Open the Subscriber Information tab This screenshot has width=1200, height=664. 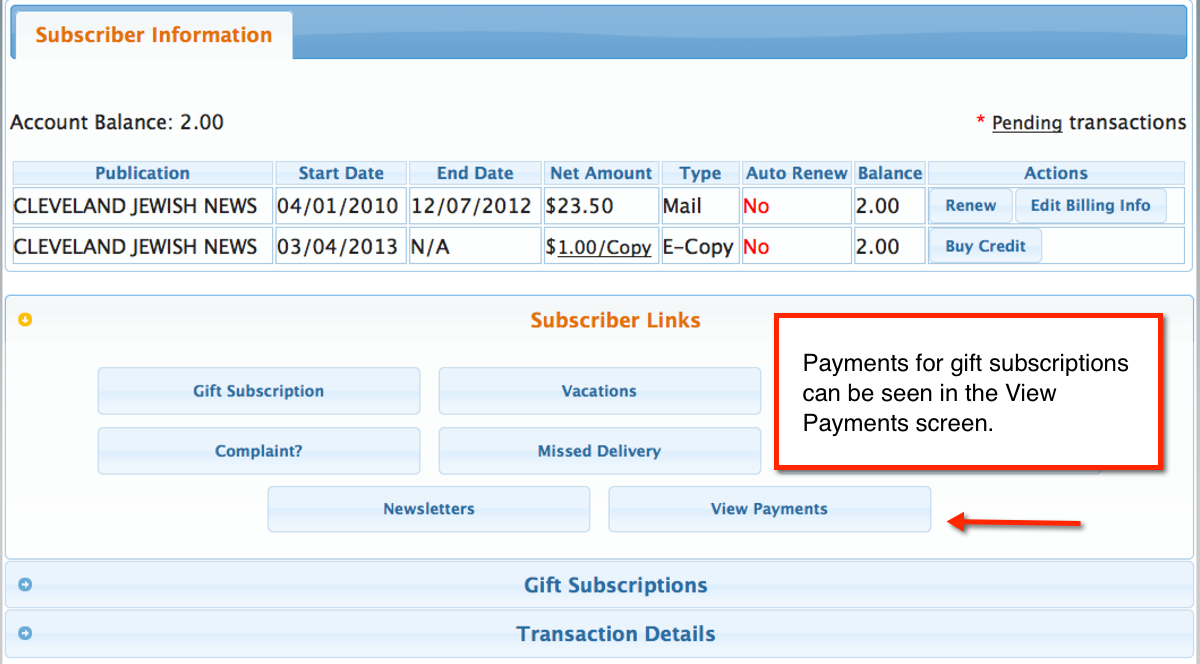pos(153,35)
